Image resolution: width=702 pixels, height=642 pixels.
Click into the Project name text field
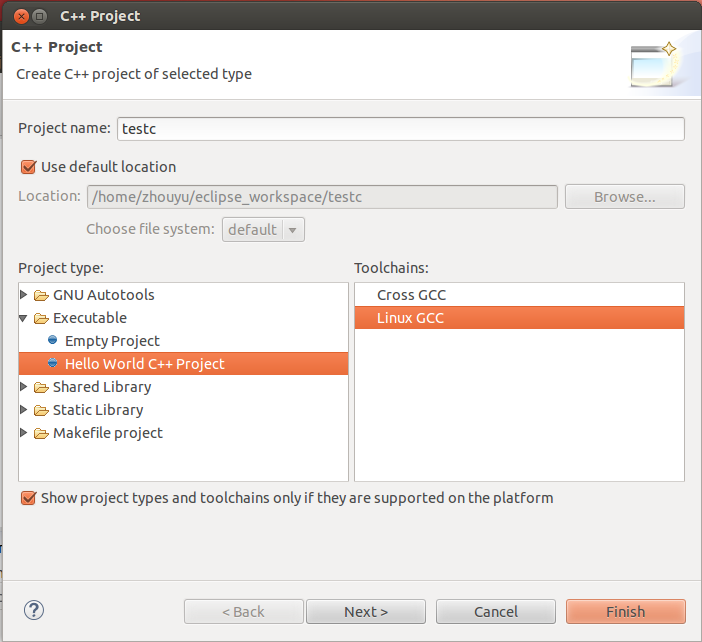[400, 129]
